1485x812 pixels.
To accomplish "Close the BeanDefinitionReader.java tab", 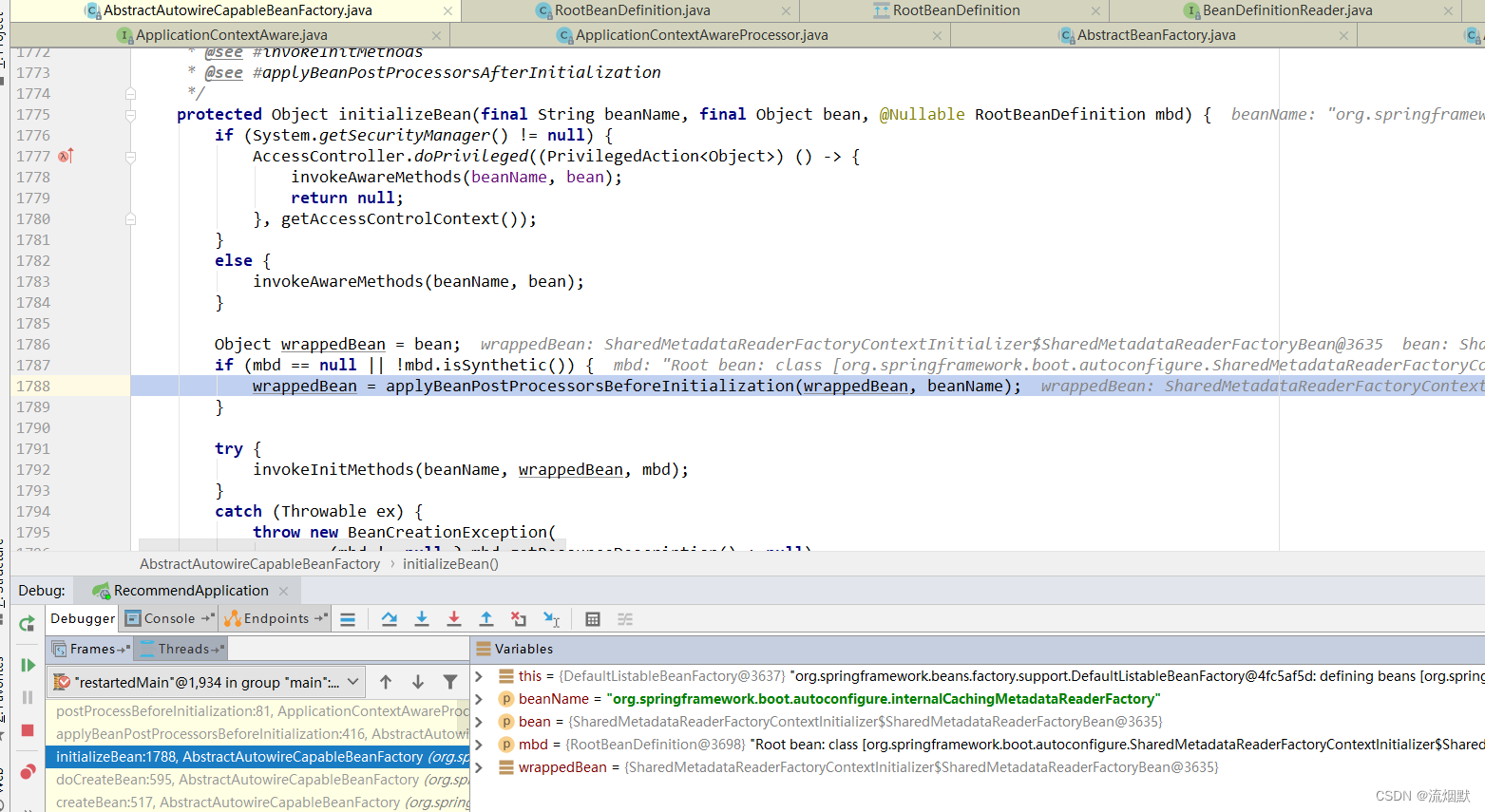I will click(1448, 10).
